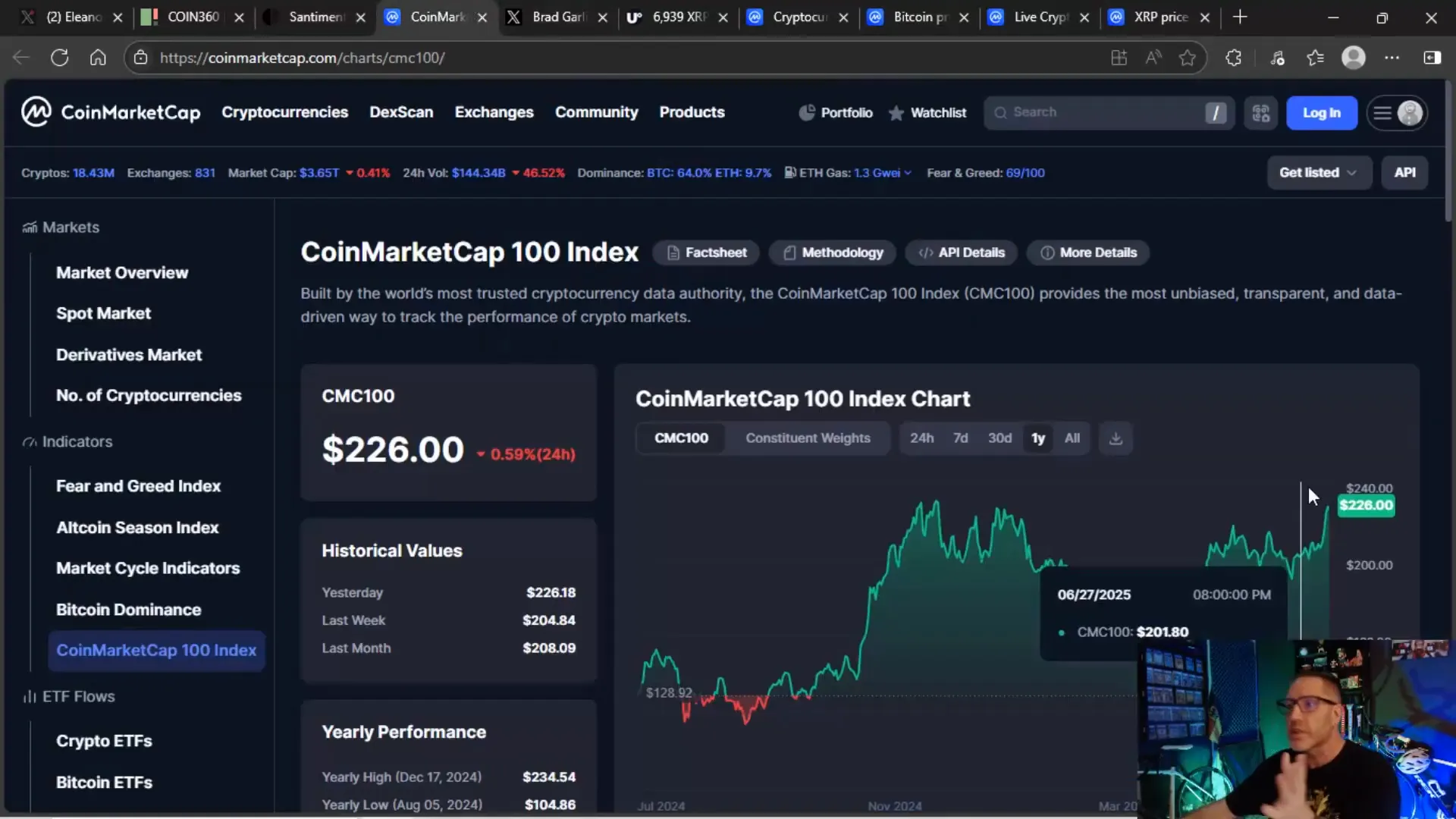Open Market Overview in sidebar
The image size is (1456, 819).
coord(122,273)
